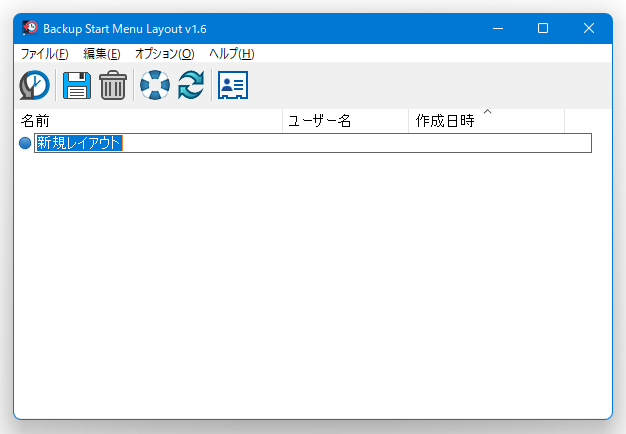Image resolution: width=626 pixels, height=434 pixels.
Task: Sort by the ユーザー名 column header
Action: pyautogui.click(x=346, y=121)
